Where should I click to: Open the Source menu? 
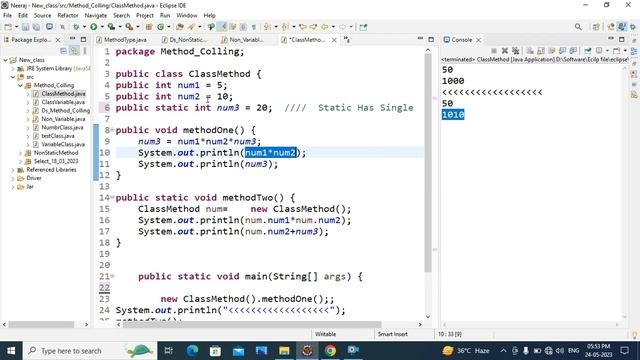pyautogui.click(x=42, y=16)
